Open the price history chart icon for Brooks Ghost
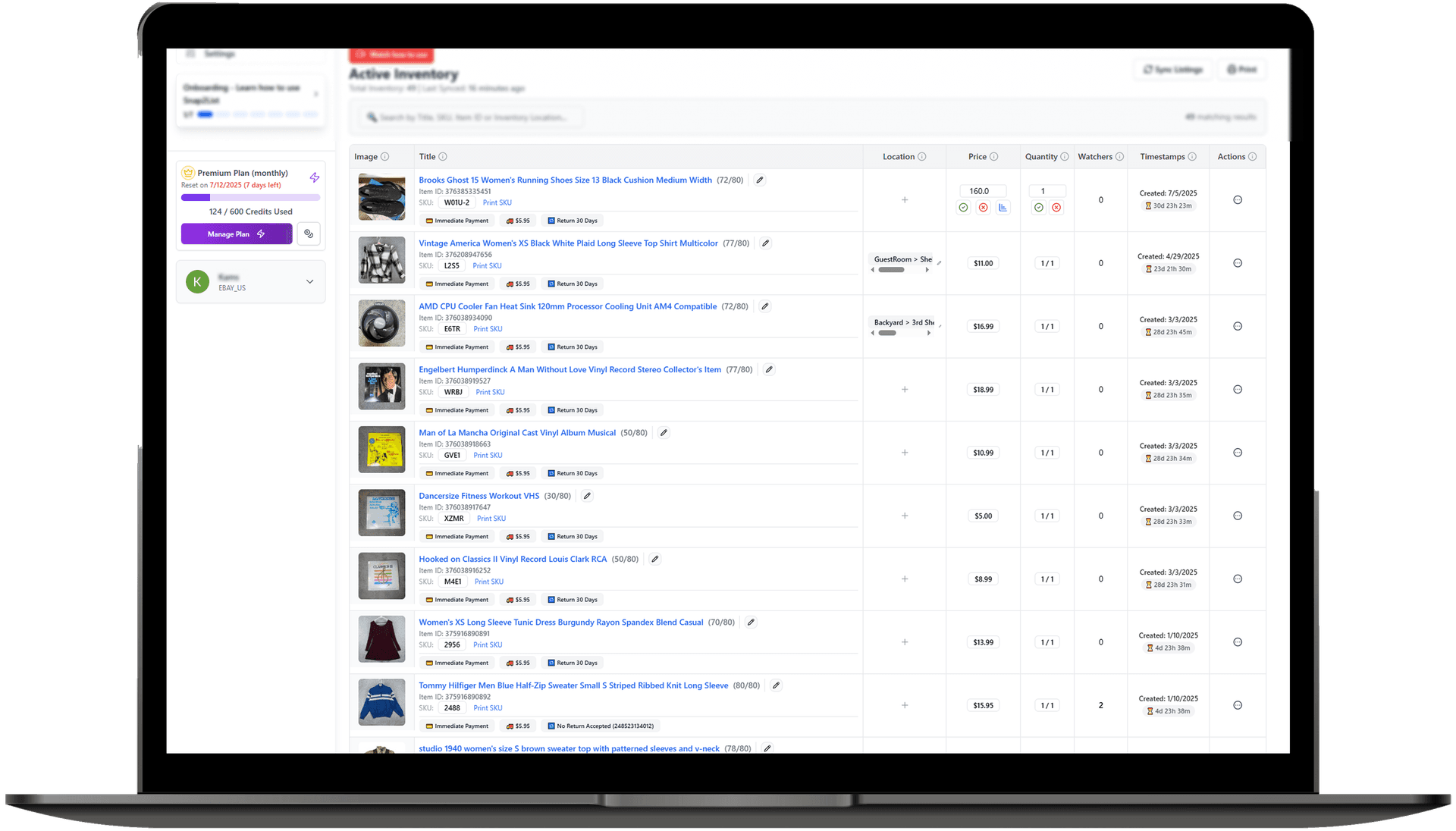 (1003, 207)
